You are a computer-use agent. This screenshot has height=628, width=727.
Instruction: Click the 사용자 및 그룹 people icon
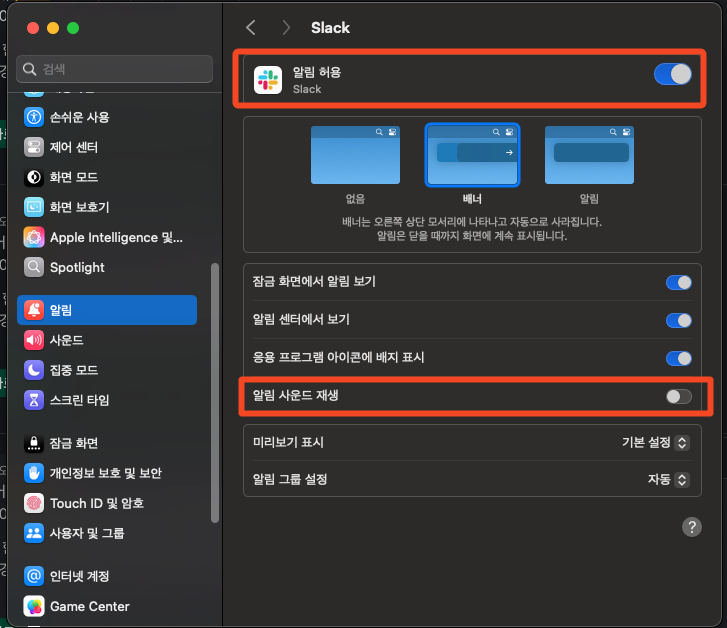34,533
